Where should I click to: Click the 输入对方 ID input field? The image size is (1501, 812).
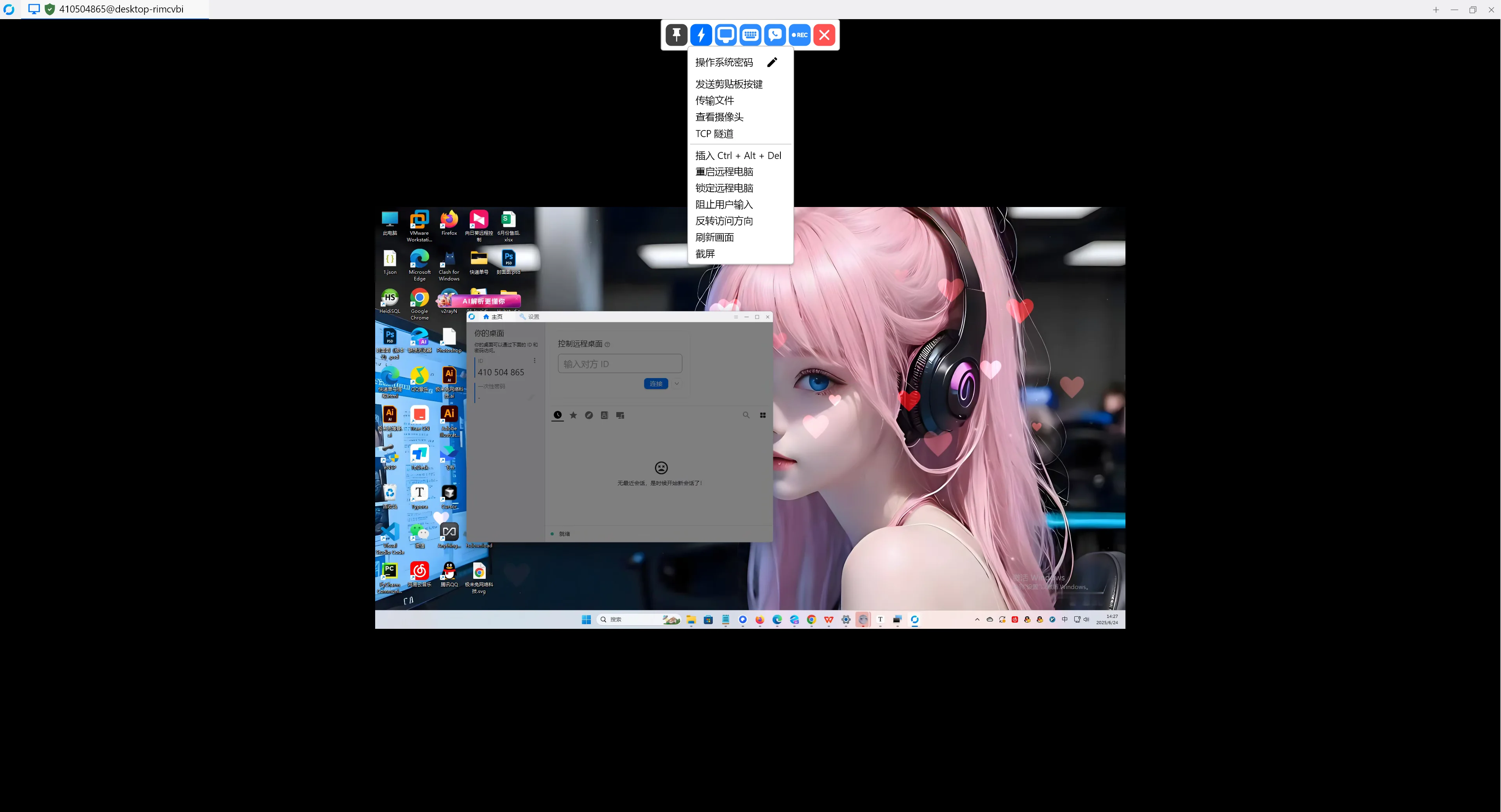click(x=619, y=364)
